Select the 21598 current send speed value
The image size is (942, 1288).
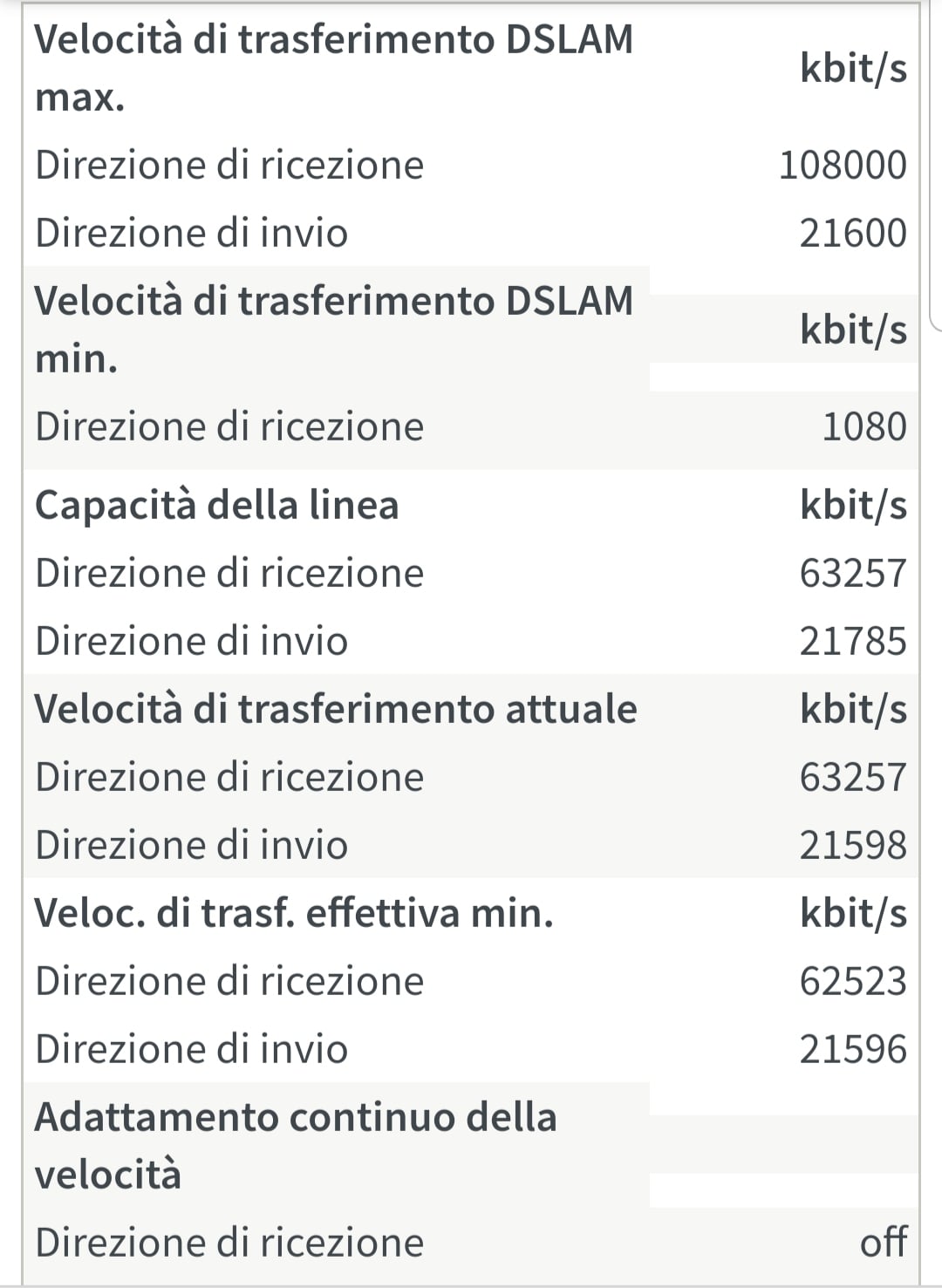tap(852, 846)
